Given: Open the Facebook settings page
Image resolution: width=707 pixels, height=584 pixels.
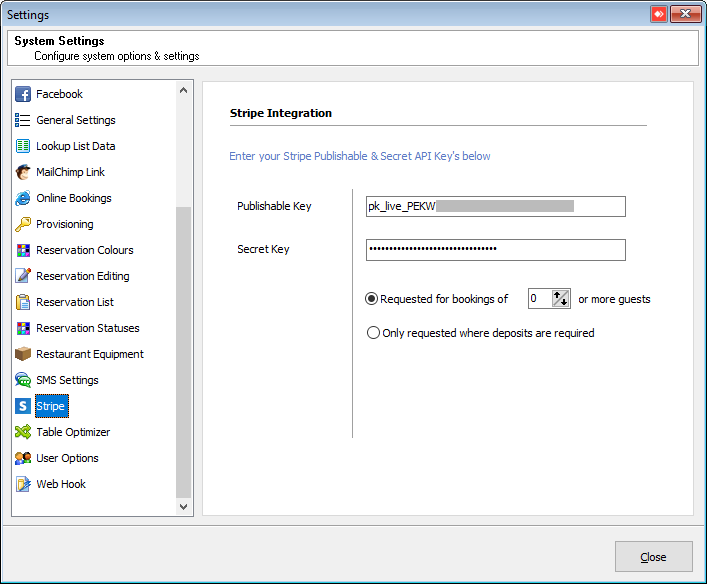Looking at the screenshot, I should pyautogui.click(x=59, y=94).
